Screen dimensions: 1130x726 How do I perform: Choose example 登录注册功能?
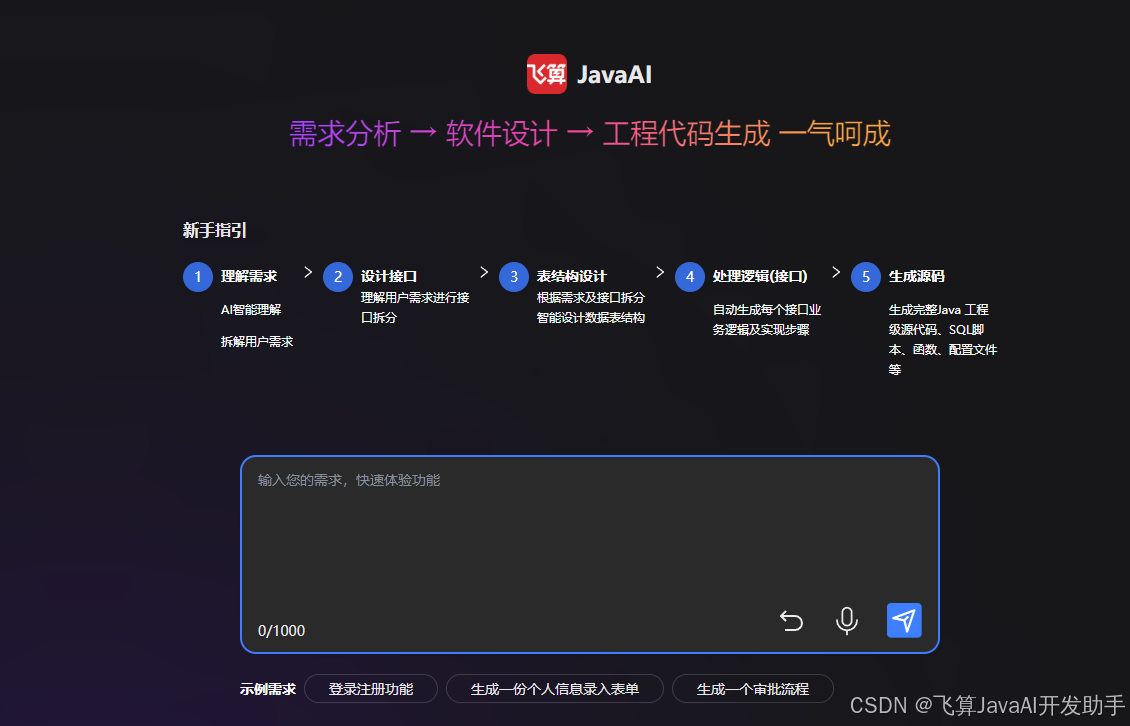coord(370,689)
